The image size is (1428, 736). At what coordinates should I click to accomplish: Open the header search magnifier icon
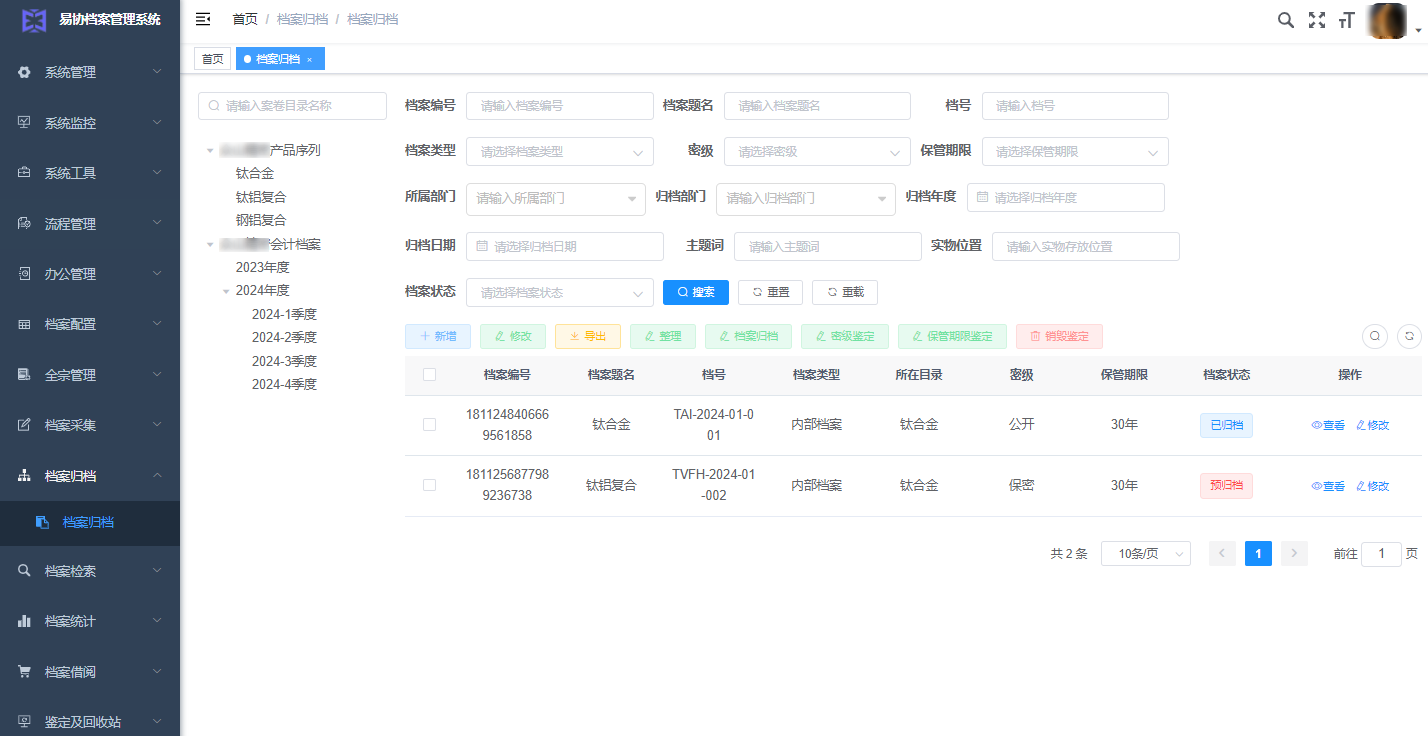[x=1286, y=20]
